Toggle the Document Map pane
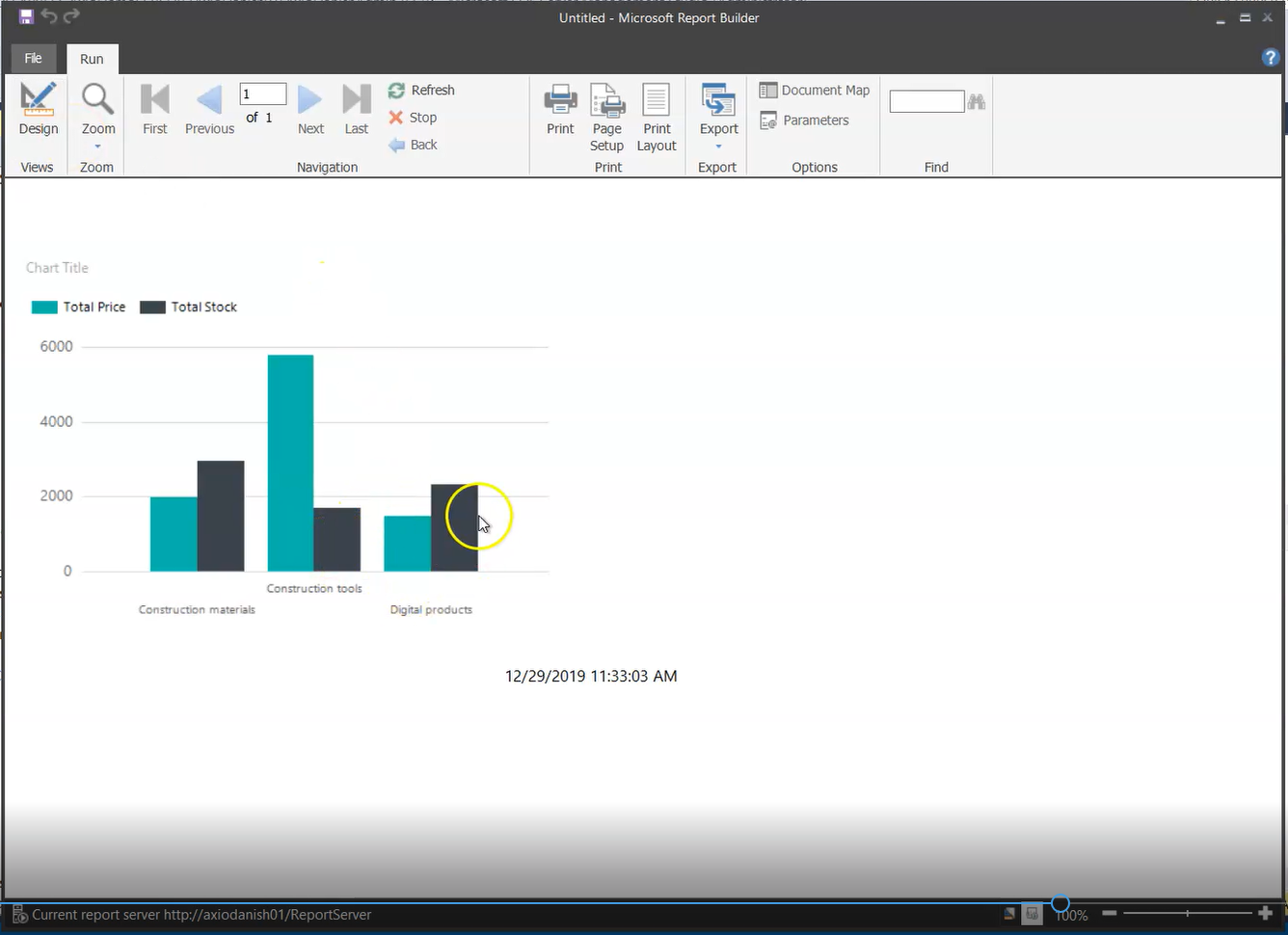The width and height of the screenshot is (1288, 935). pos(815,90)
